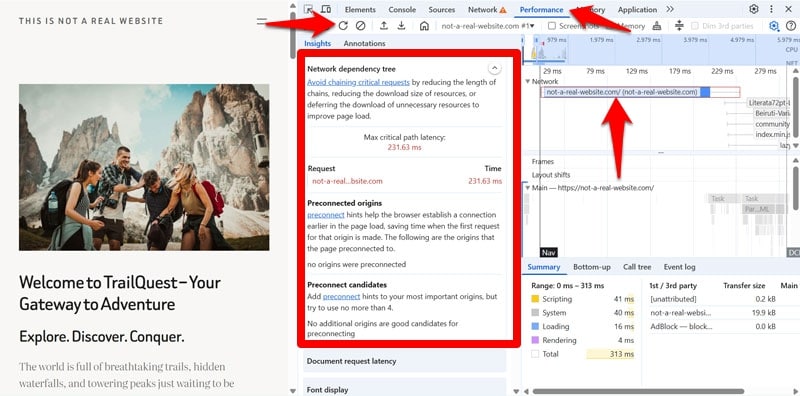Click the inspect element picker icon
Image resolution: width=800 pixels, height=396 pixels.
tap(309, 9)
